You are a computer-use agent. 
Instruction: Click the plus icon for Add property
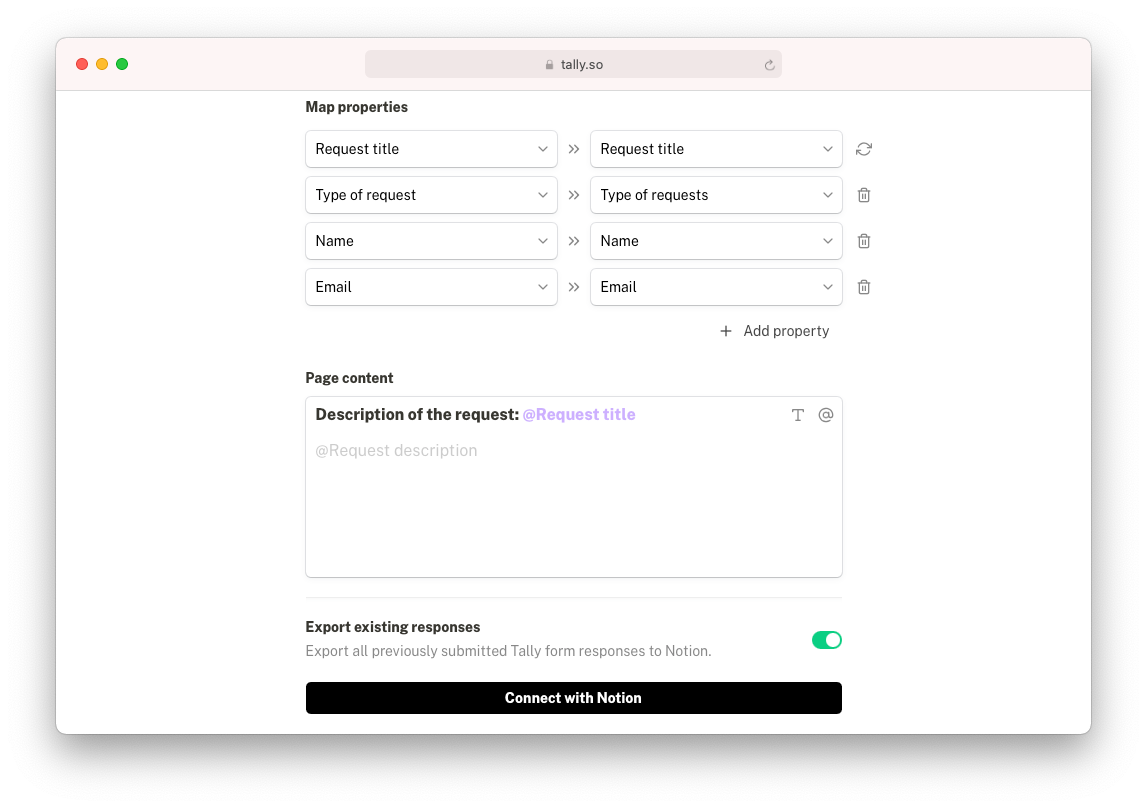(726, 331)
